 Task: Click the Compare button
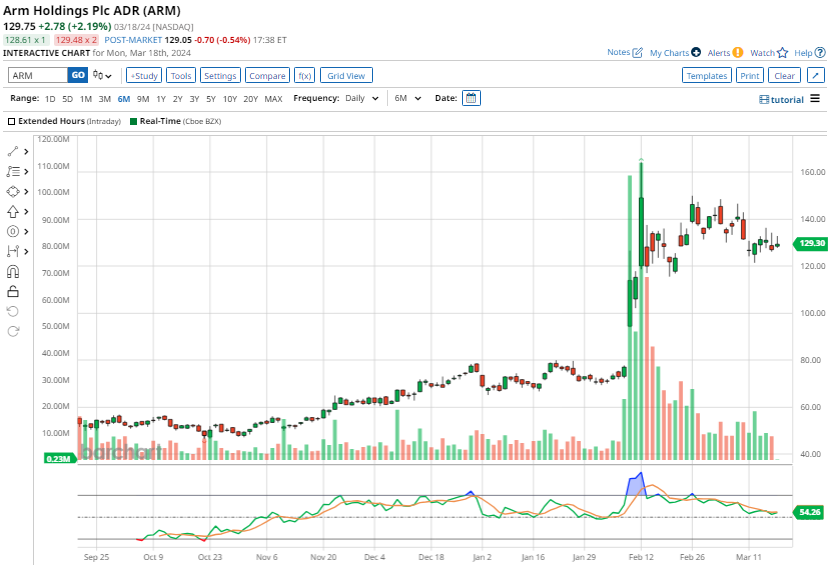click(x=267, y=76)
